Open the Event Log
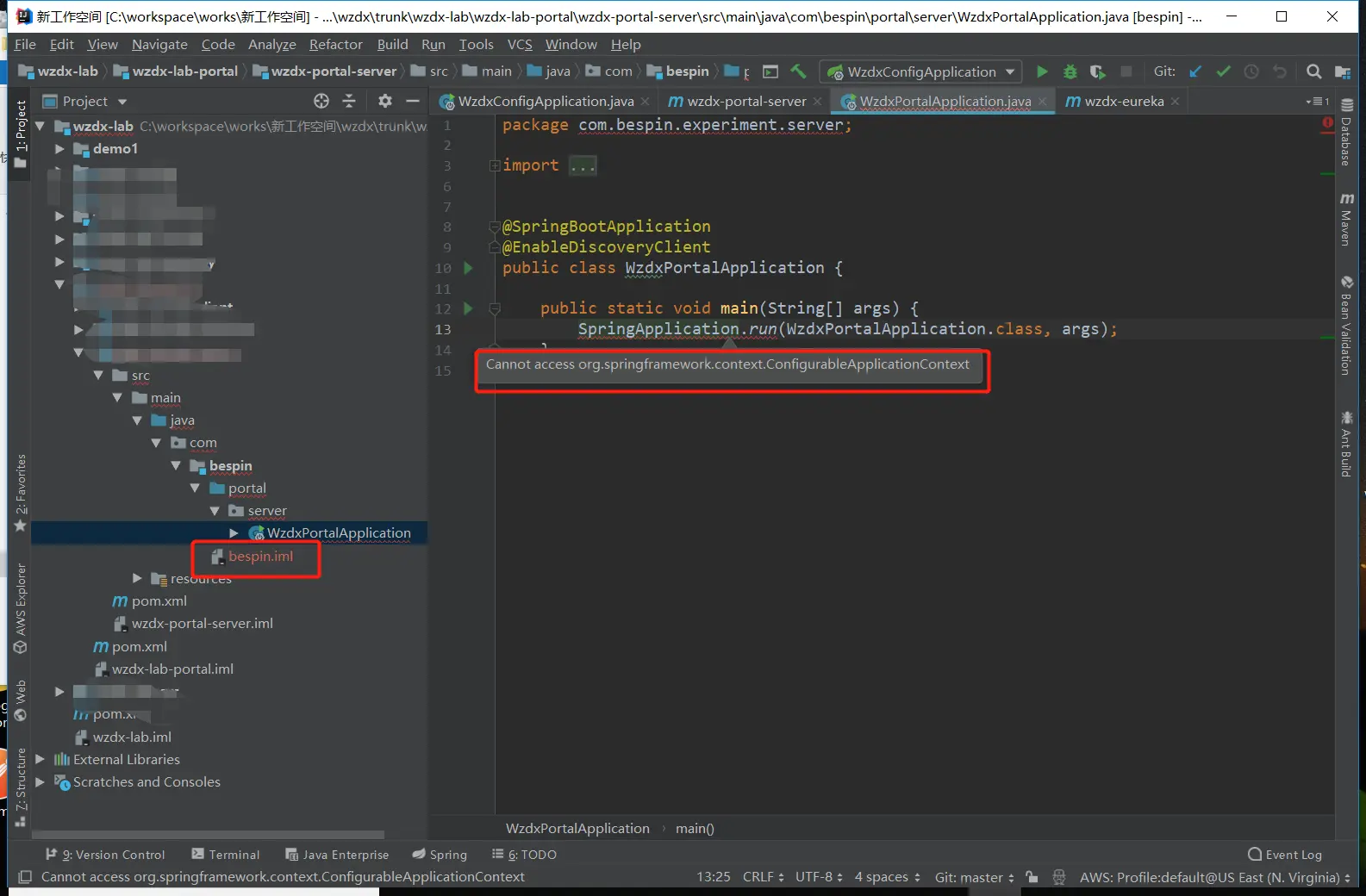Viewport: 1366px width, 896px height. tap(1285, 855)
